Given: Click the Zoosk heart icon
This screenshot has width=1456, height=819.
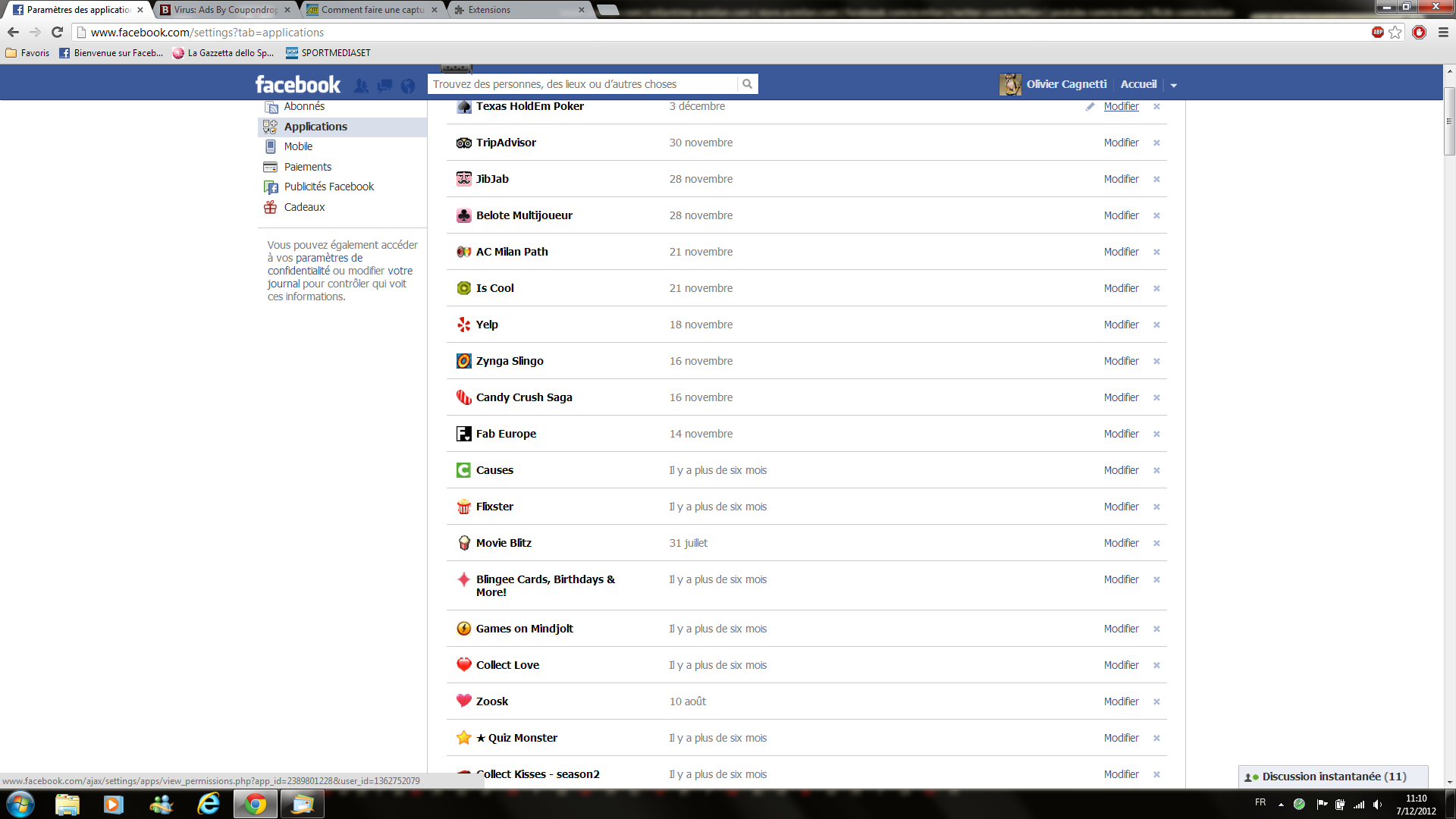Looking at the screenshot, I should [463, 701].
